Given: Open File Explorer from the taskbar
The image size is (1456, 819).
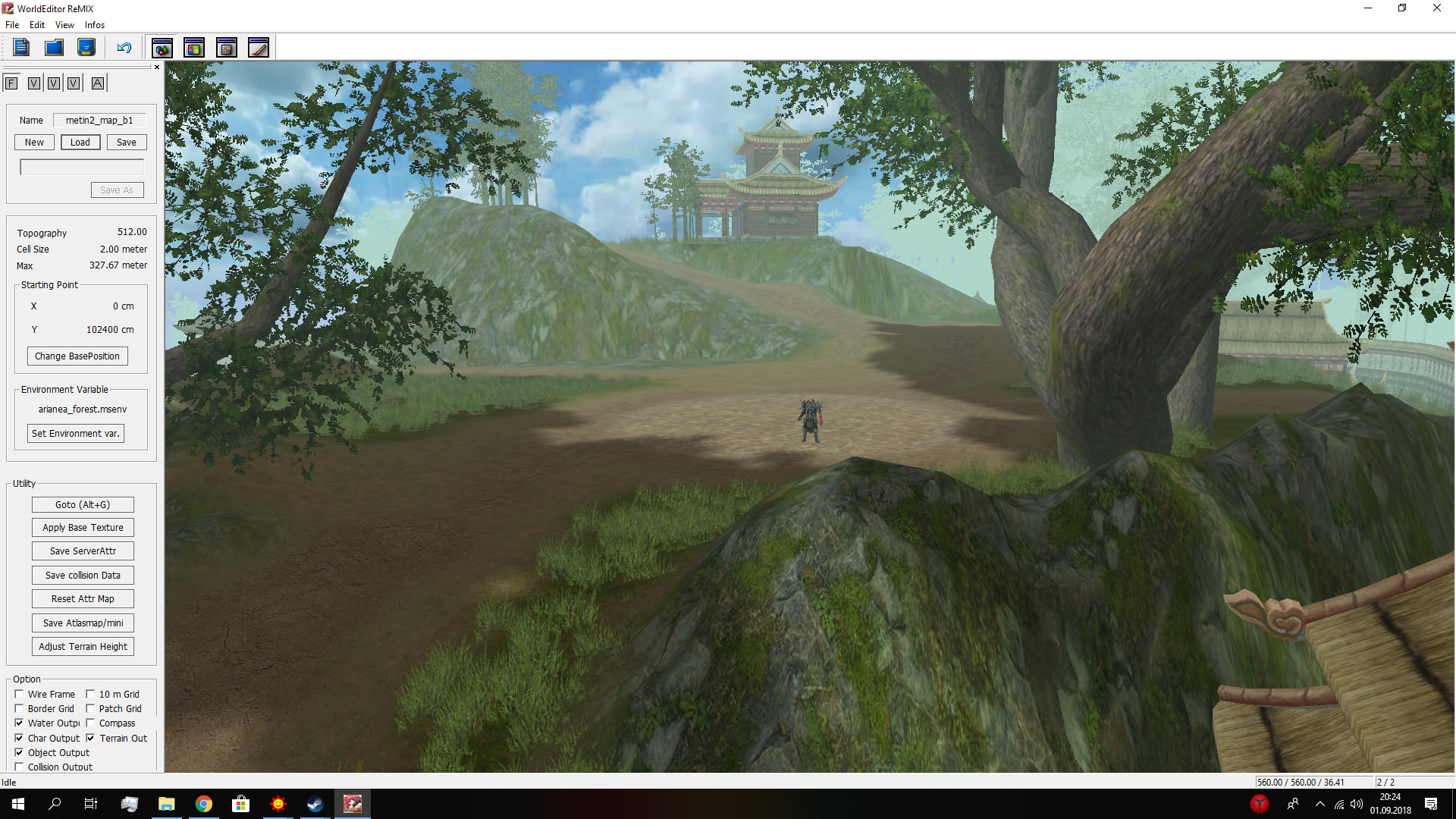Looking at the screenshot, I should tap(166, 804).
